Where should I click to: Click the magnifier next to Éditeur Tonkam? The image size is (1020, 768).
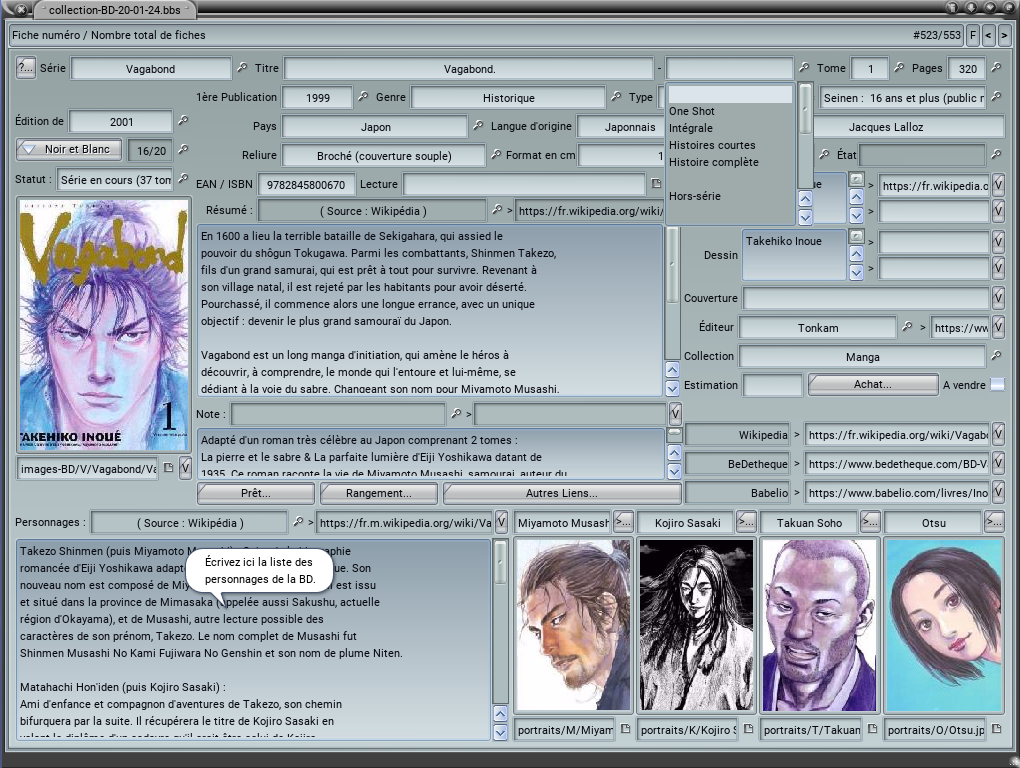[907, 327]
